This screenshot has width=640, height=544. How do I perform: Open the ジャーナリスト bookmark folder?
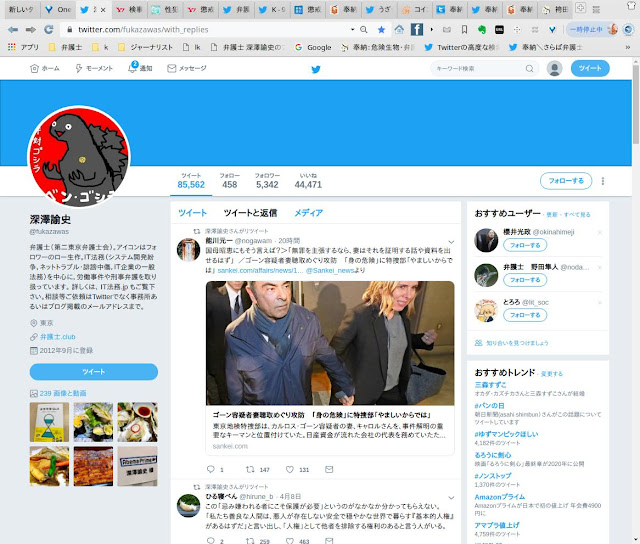[x=146, y=47]
